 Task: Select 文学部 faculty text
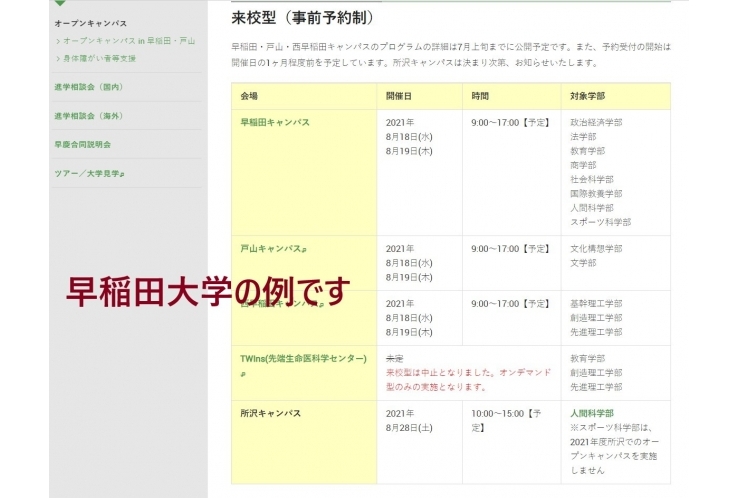tap(583, 263)
